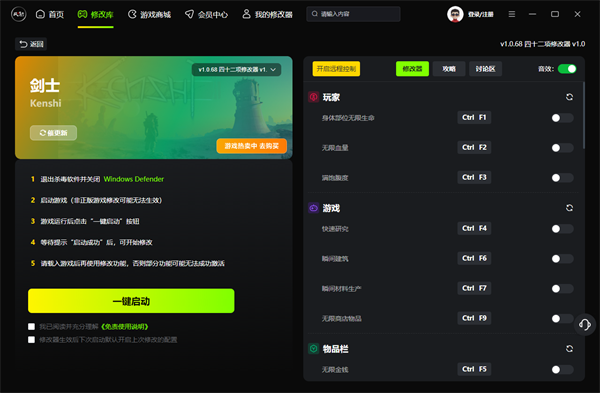
Task: Click the app logo in top-left corner
Action: [x=18, y=15]
